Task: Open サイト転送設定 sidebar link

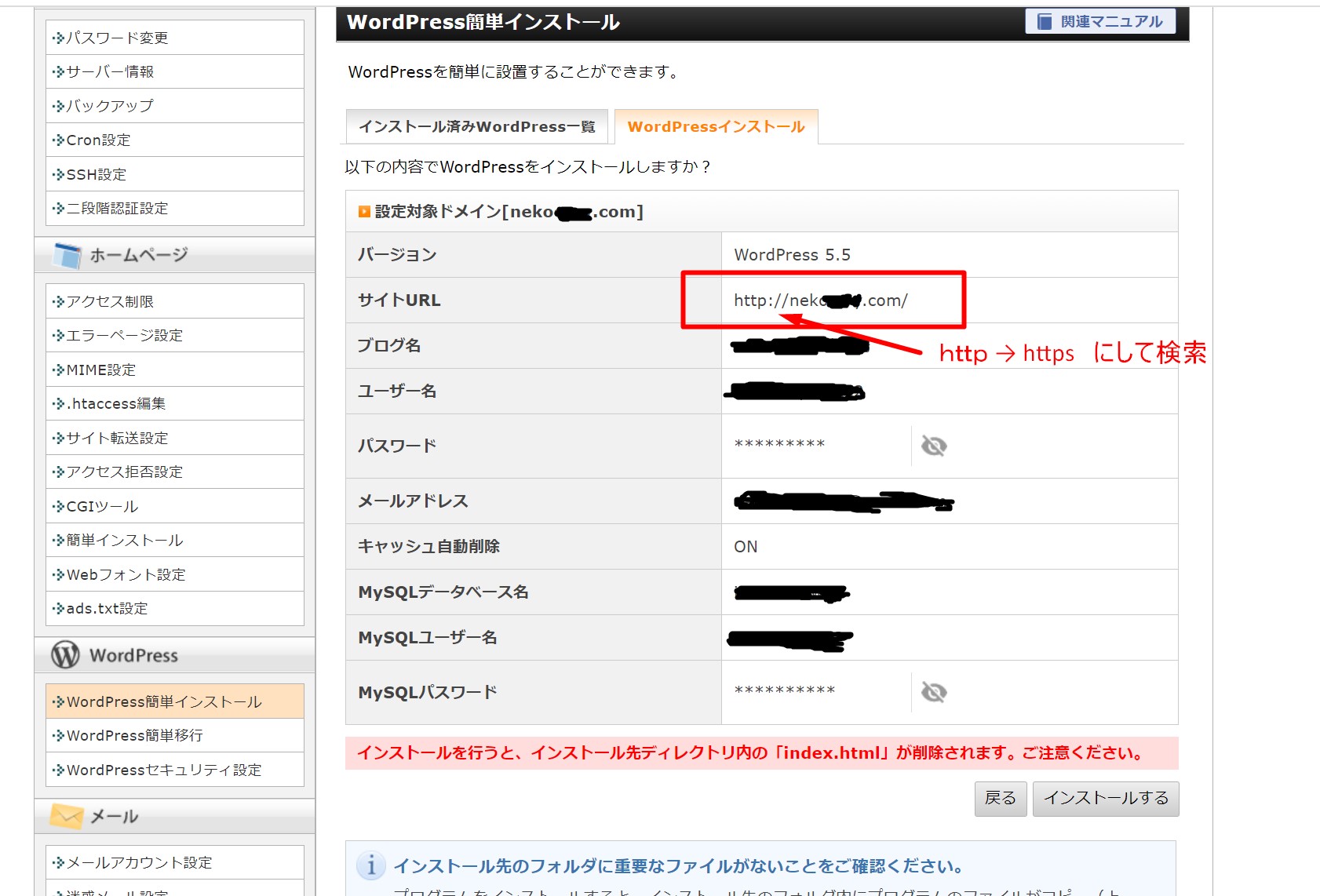Action: (x=175, y=438)
